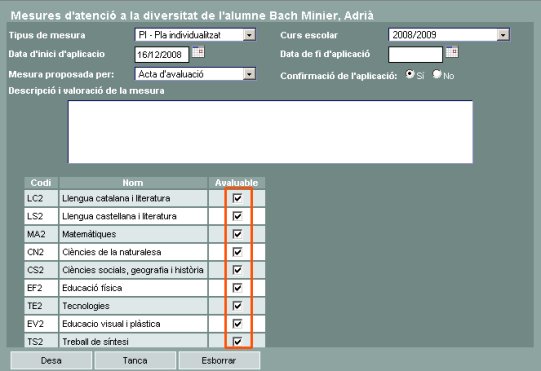
Task: Click the Descripció i valoració text area
Action: tap(270, 132)
